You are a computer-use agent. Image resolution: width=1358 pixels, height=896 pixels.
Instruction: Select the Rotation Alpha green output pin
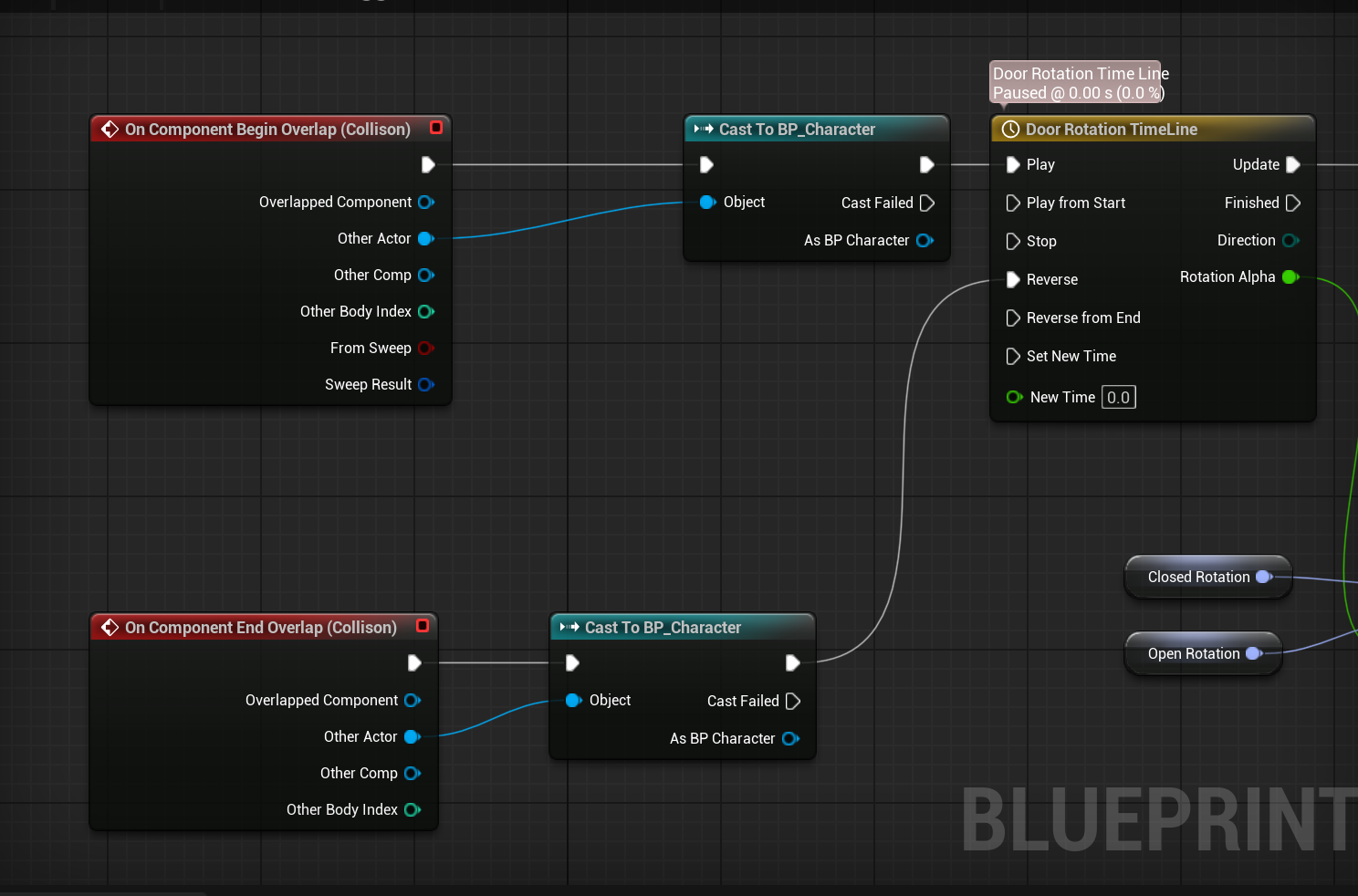tap(1290, 276)
